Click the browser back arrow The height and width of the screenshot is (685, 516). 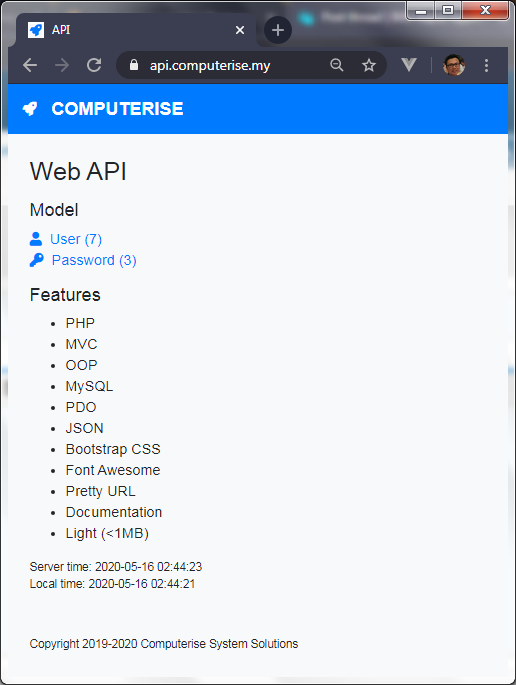[30, 66]
